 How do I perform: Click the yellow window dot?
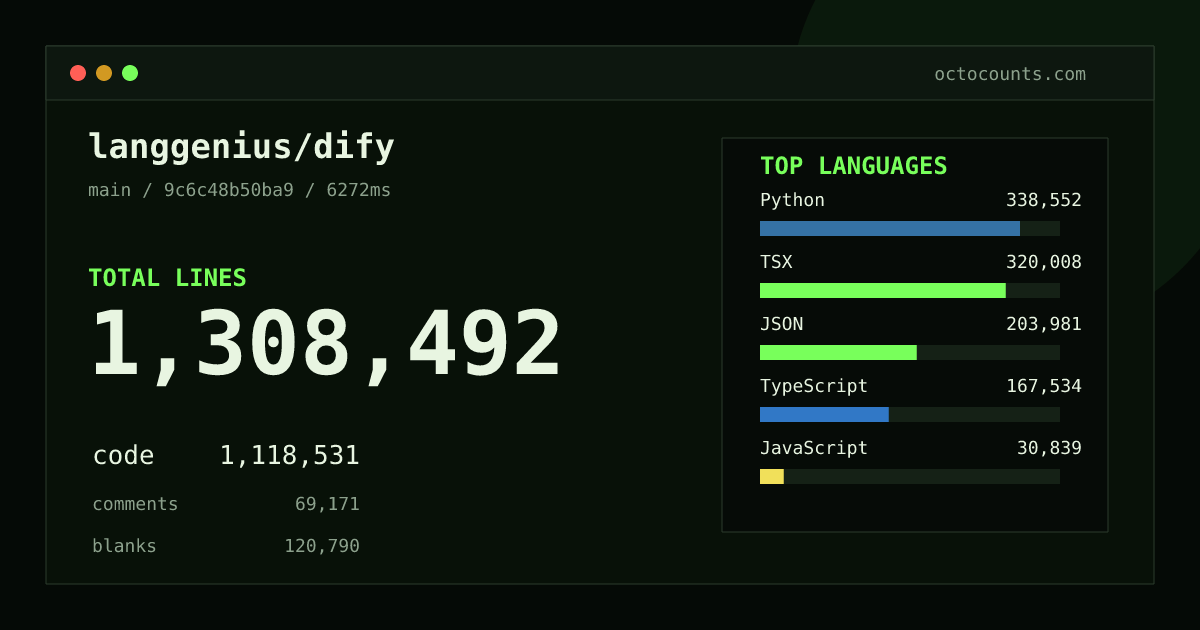click(104, 73)
